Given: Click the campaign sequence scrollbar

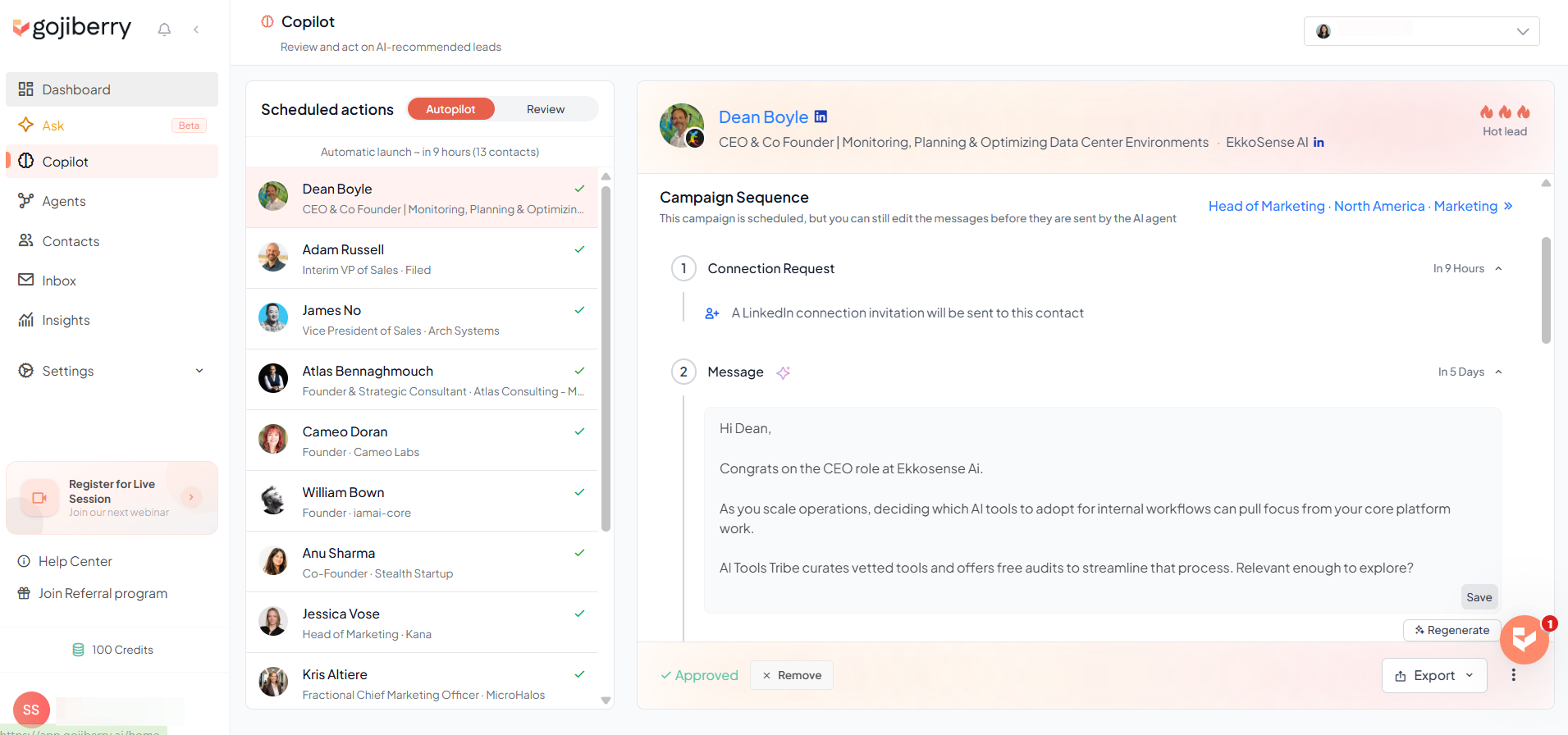Looking at the screenshot, I should [x=1546, y=290].
